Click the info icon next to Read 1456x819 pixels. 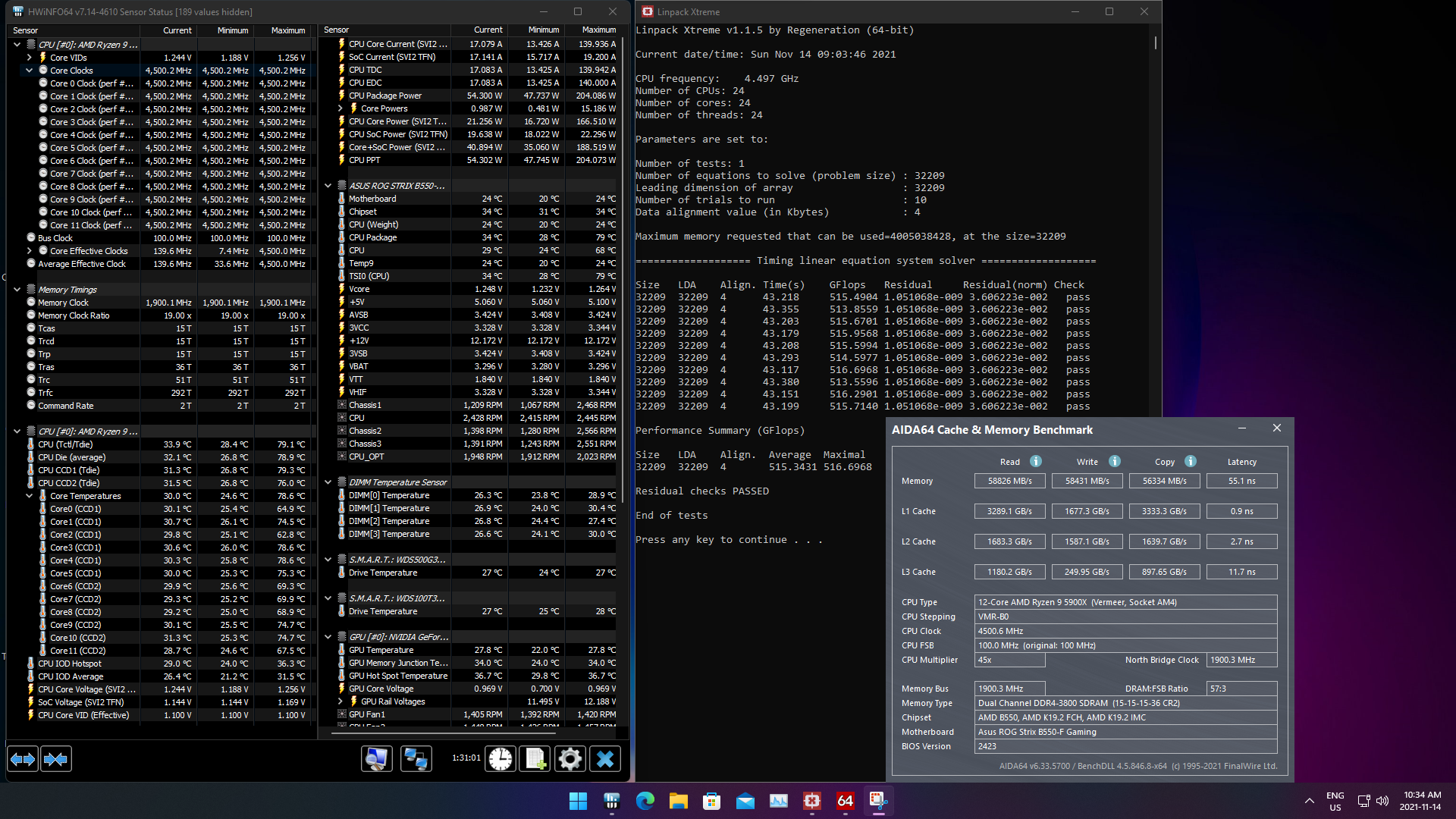point(1036,461)
